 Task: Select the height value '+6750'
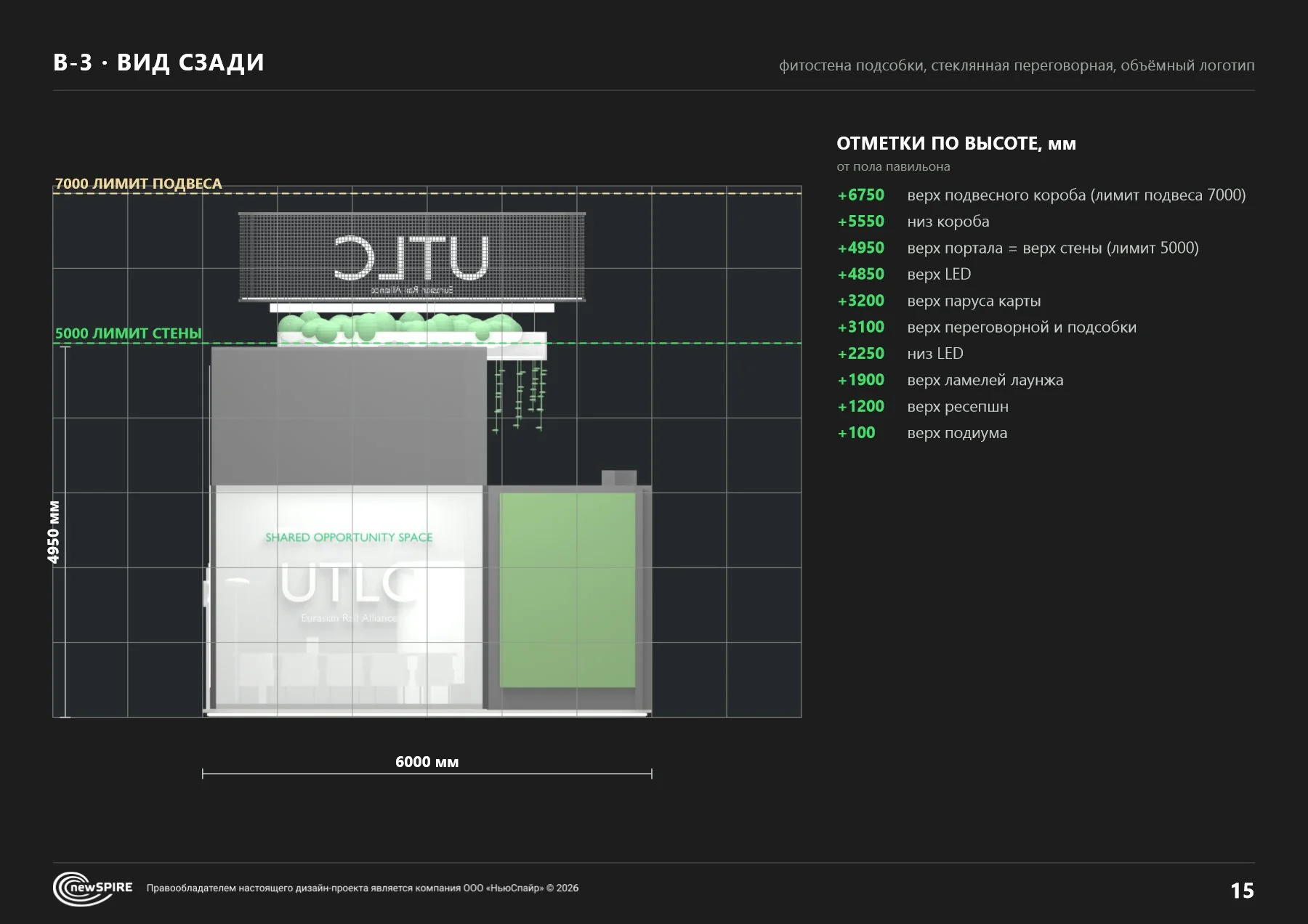click(x=860, y=195)
